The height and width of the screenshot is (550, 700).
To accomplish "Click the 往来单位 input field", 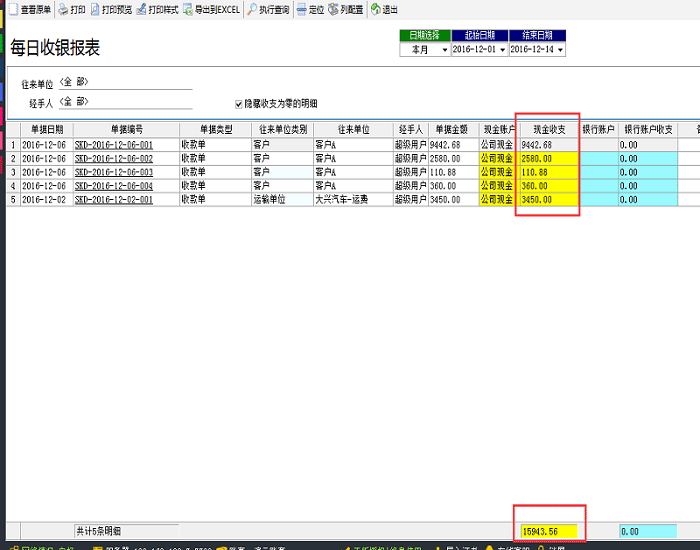I will tap(125, 82).
